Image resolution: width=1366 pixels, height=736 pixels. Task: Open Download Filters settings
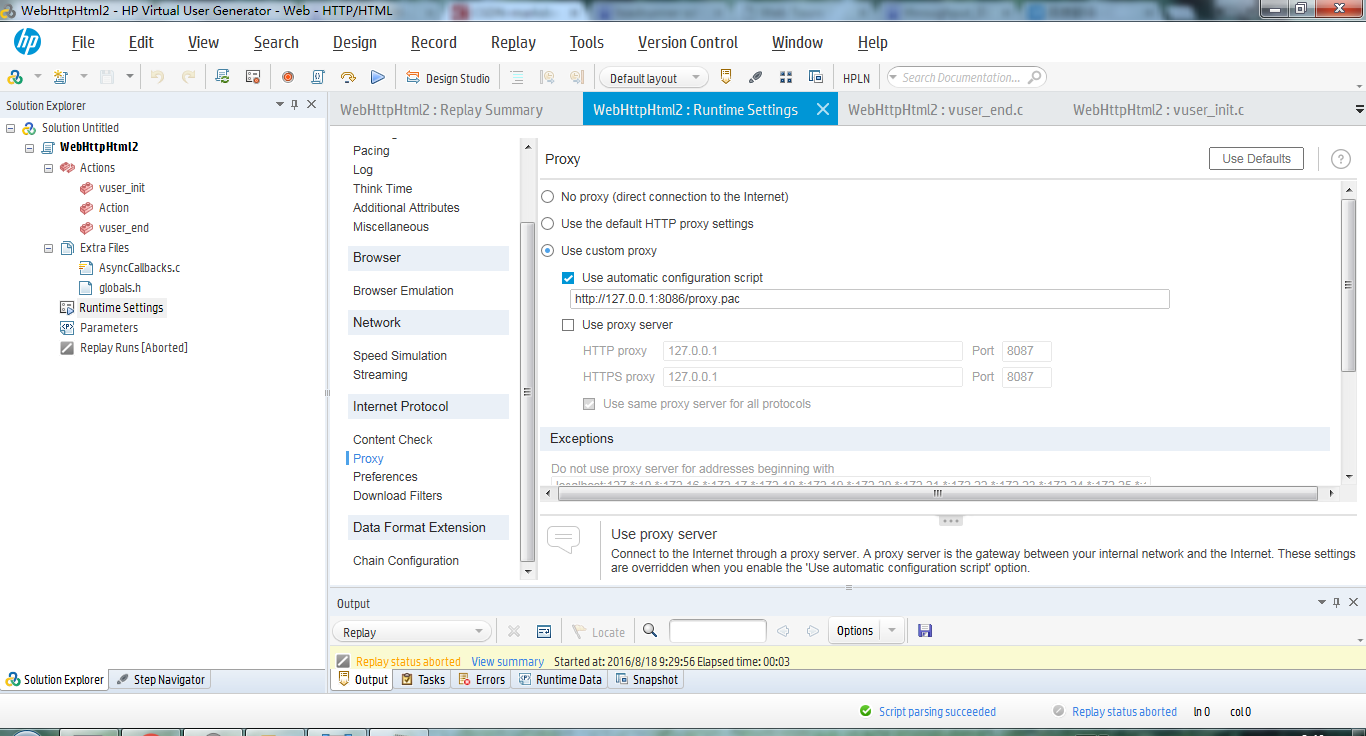click(x=397, y=496)
